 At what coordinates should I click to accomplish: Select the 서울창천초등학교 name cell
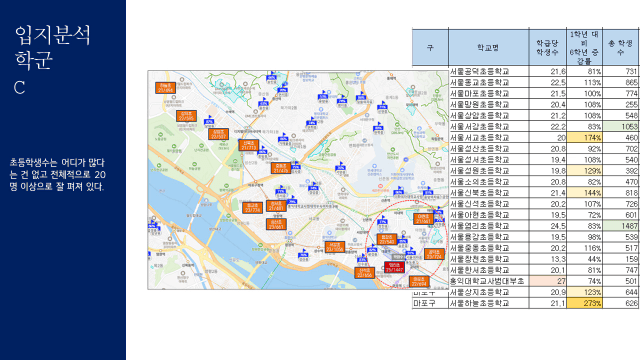(489, 259)
